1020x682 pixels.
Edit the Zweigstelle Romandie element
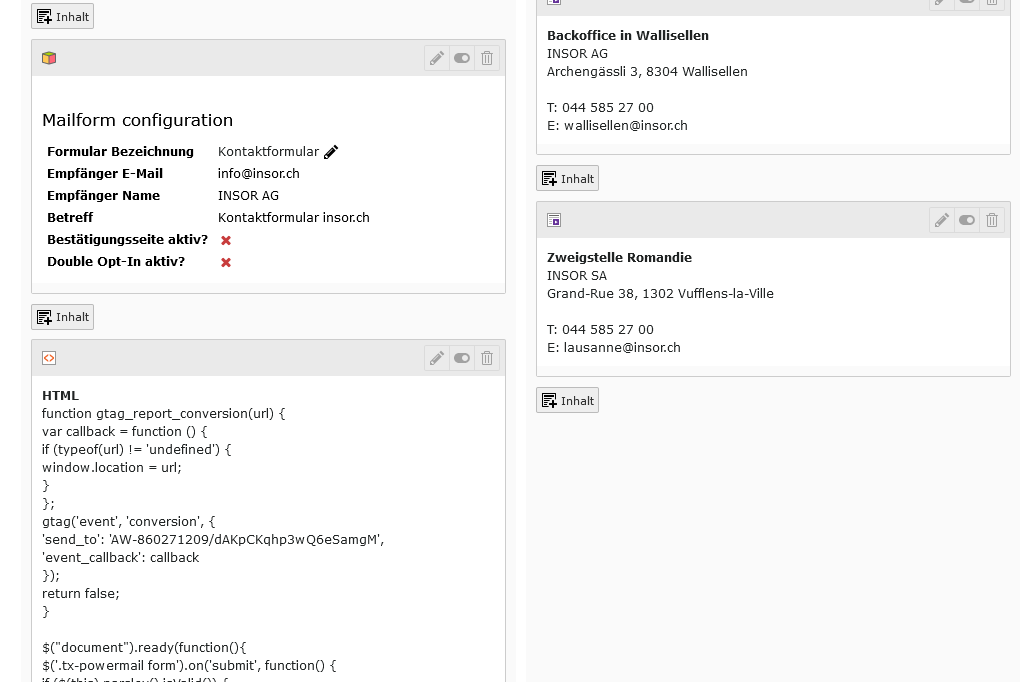point(942,220)
